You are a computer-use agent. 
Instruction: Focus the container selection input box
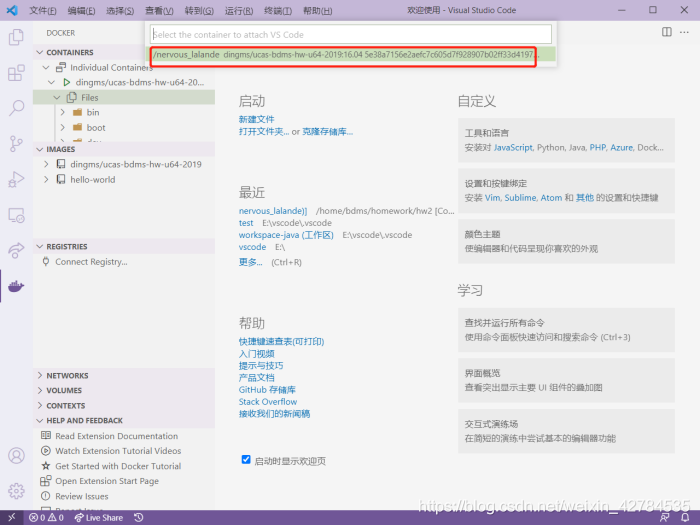350,34
